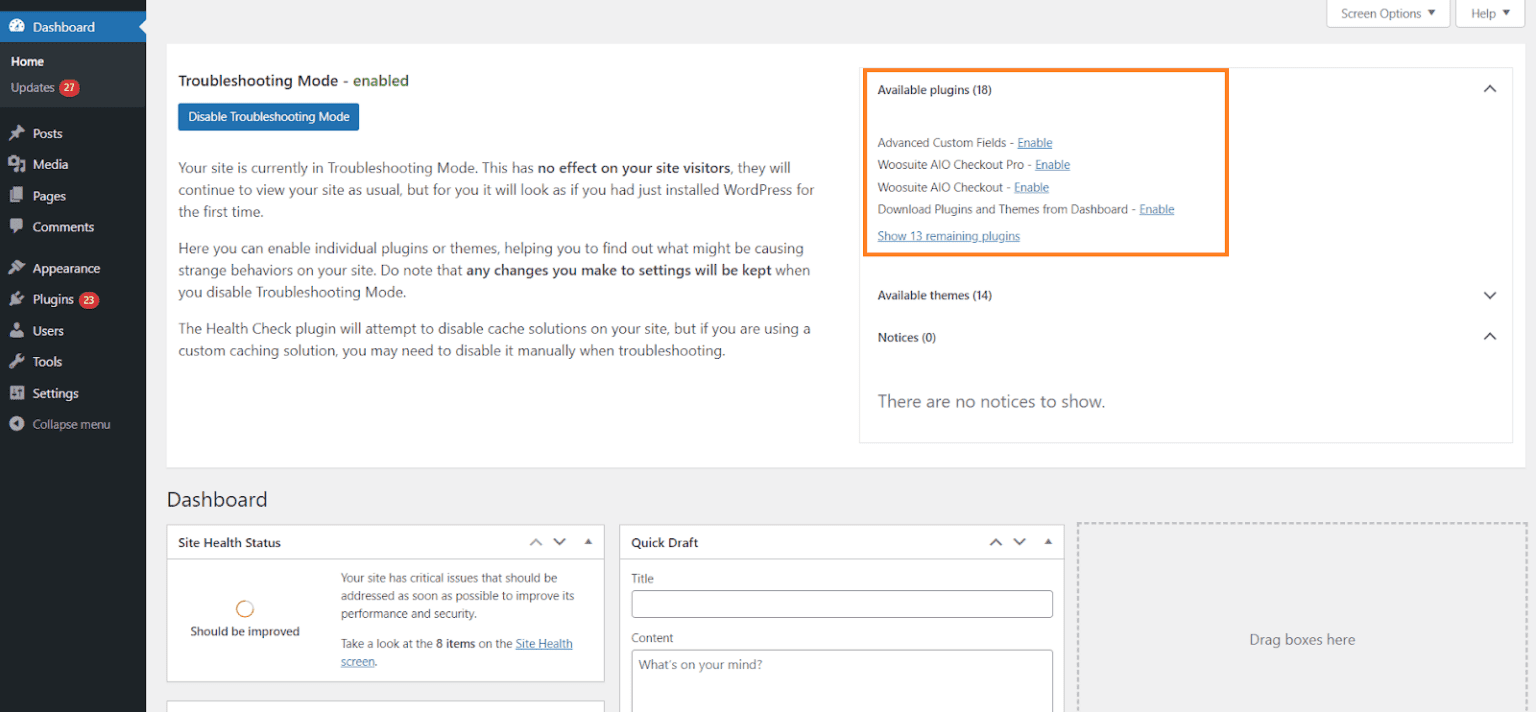The height and width of the screenshot is (712, 1536).
Task: Open the Posts section in sidebar
Action: [17, 133]
